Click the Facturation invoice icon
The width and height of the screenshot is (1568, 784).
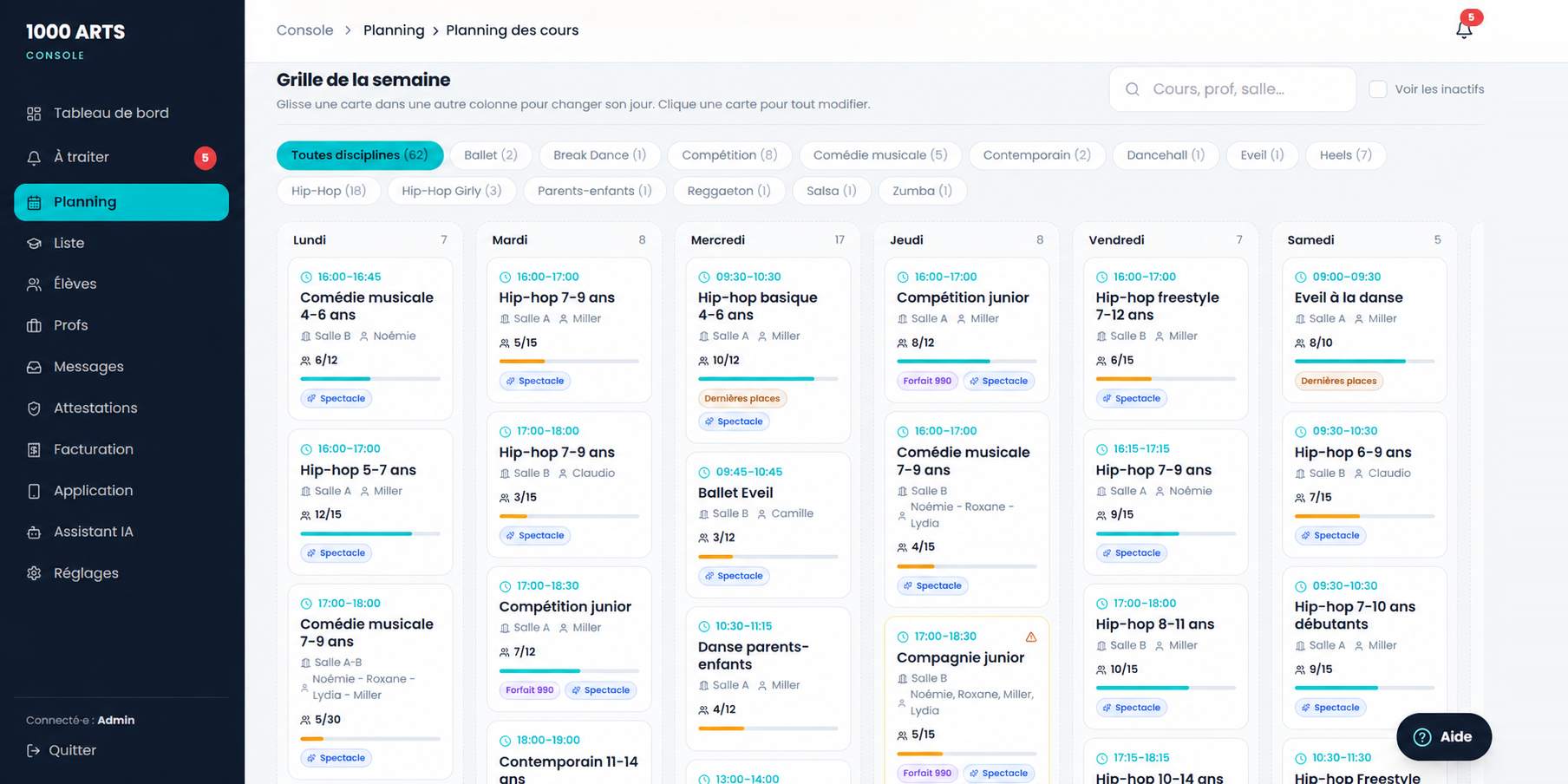point(34,450)
